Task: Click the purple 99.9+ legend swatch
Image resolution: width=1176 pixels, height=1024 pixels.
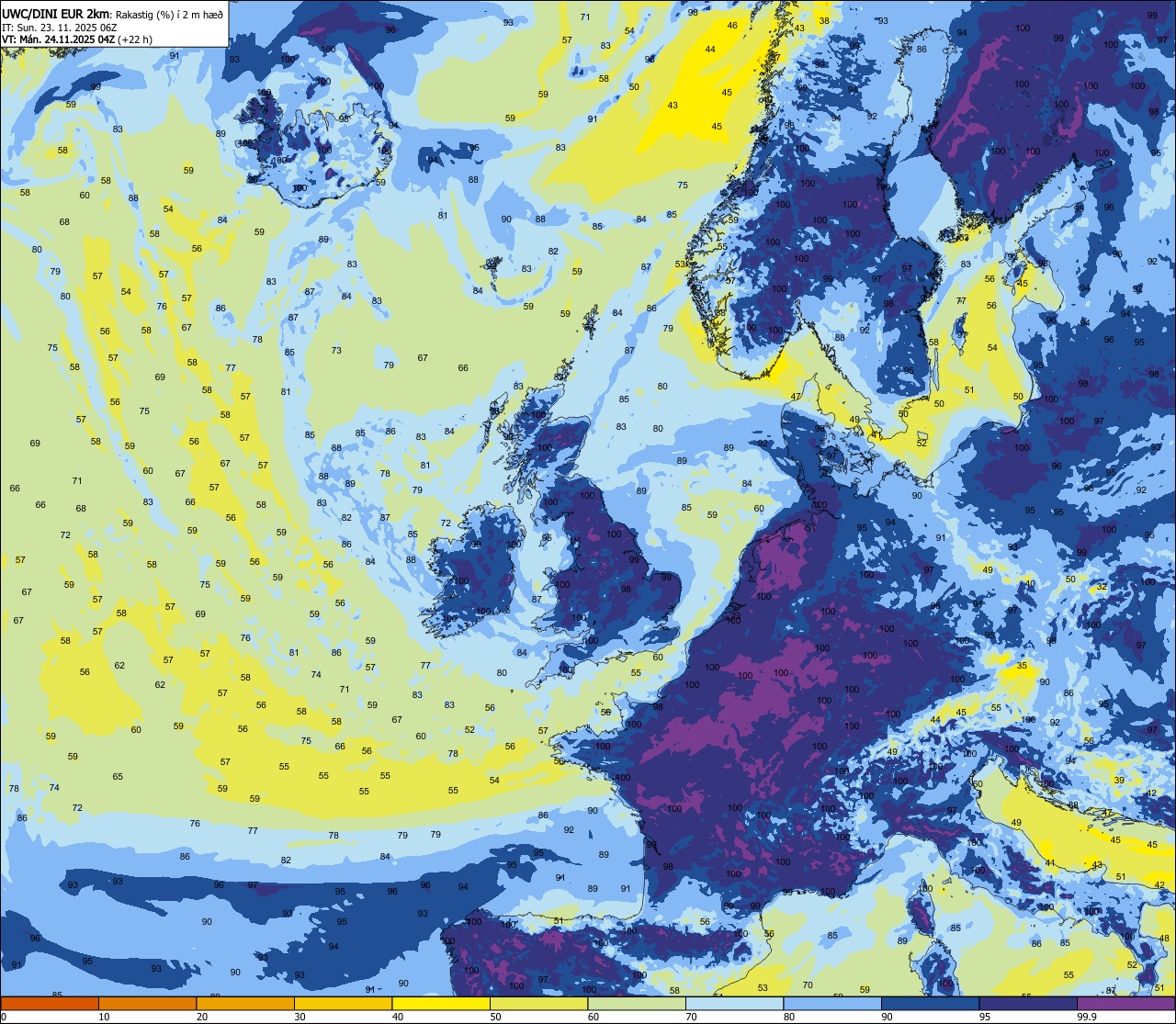Action: pyautogui.click(x=1125, y=1003)
